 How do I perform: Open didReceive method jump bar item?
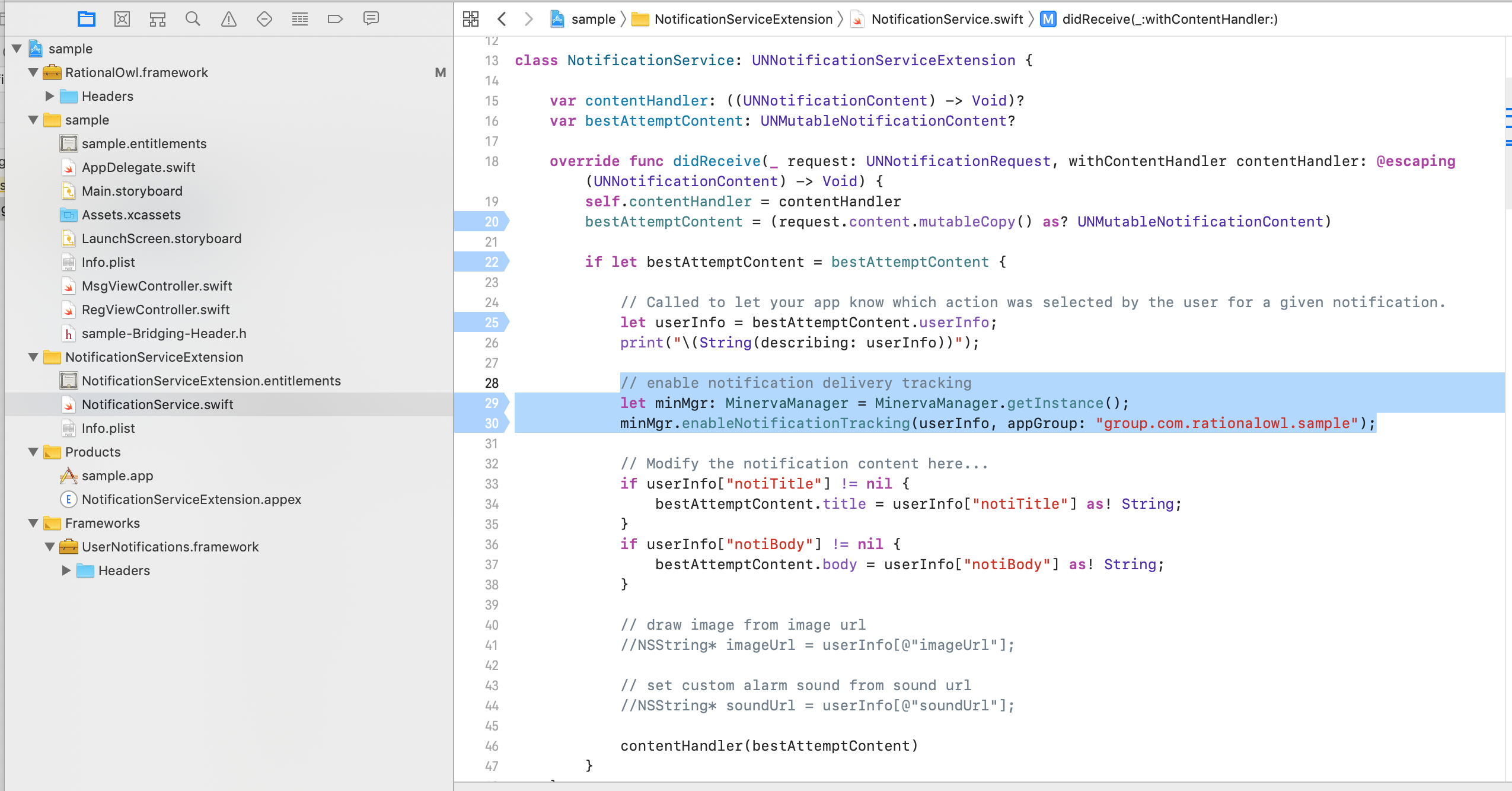point(1169,19)
